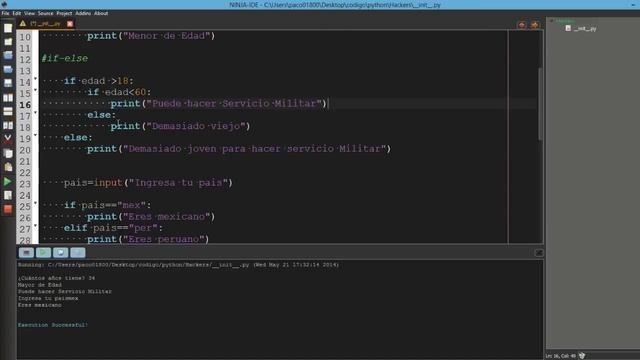Click the Run File icon below green play
Viewport: 640px width, 360px height.
click(x=8, y=195)
